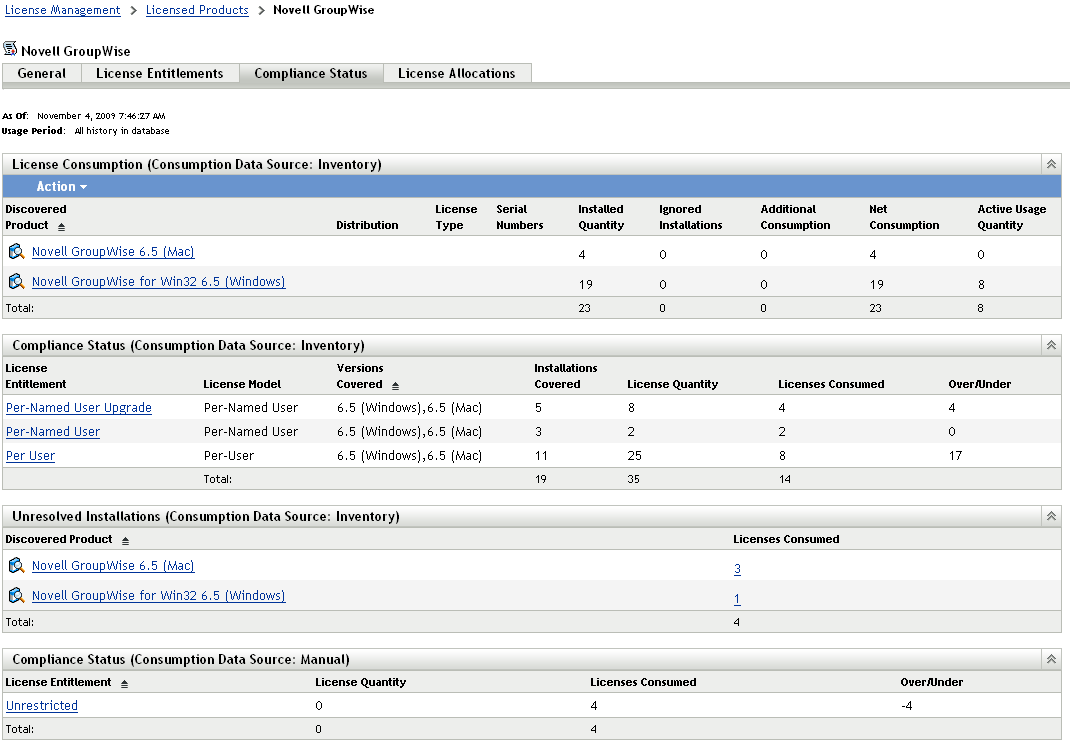Click the Installed Quantity column header
The height and width of the screenshot is (751, 1070).
pos(601,217)
